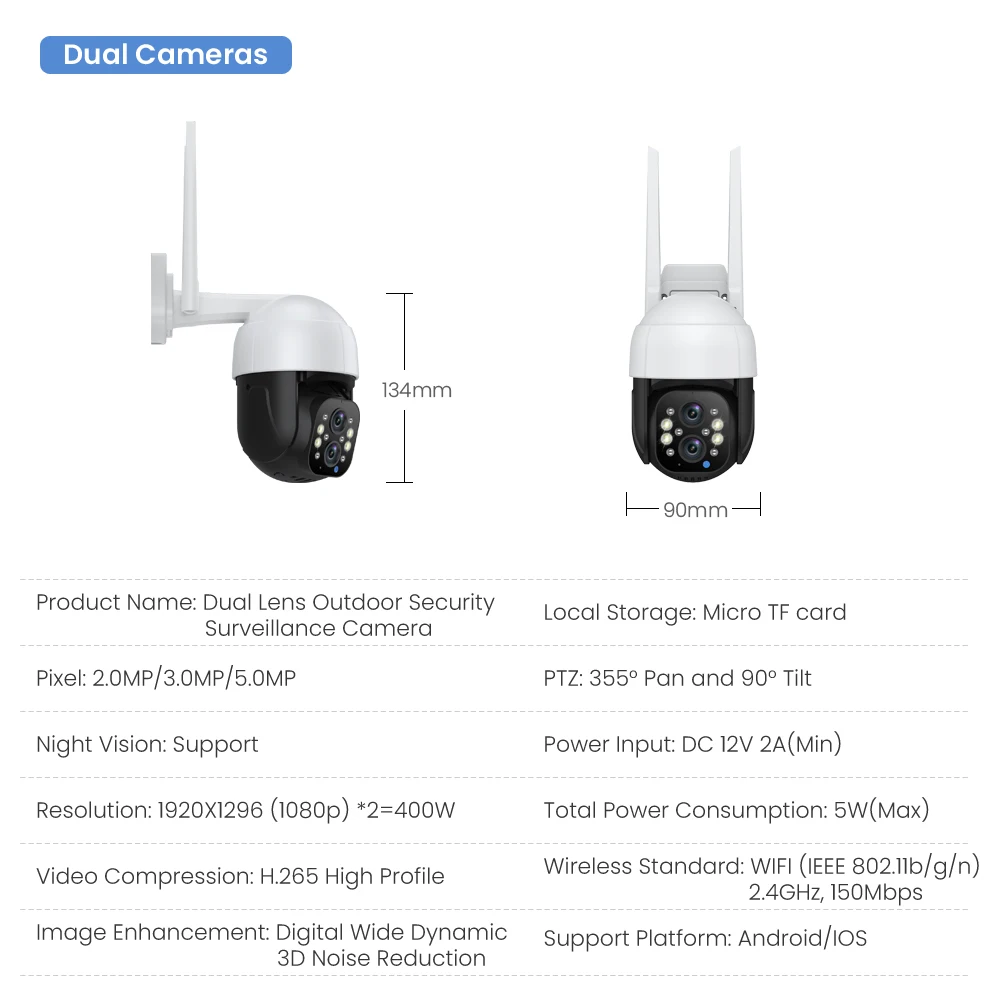This screenshot has height=1000, width=1000.
Task: Click the Dual Cameras blue badge
Action: point(166,55)
